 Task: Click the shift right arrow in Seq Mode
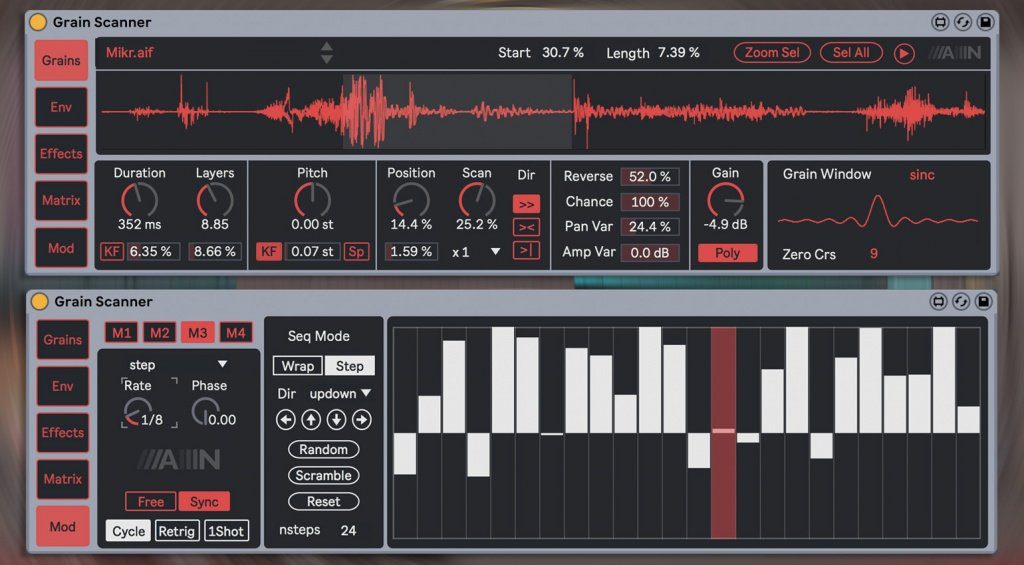click(362, 419)
